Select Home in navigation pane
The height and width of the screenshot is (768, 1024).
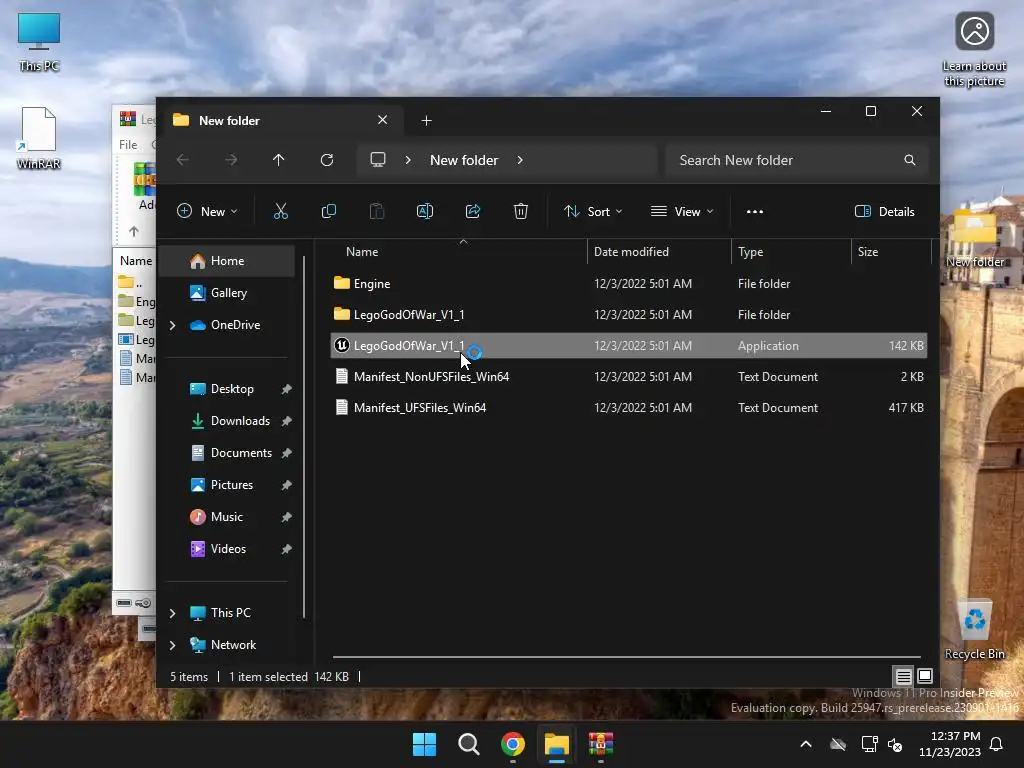(227, 261)
